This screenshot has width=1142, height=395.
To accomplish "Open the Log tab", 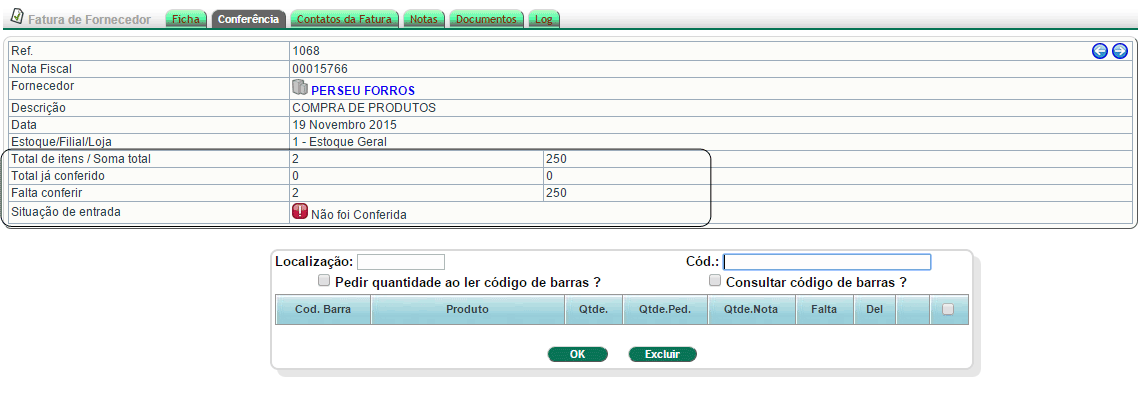I will [543, 20].
